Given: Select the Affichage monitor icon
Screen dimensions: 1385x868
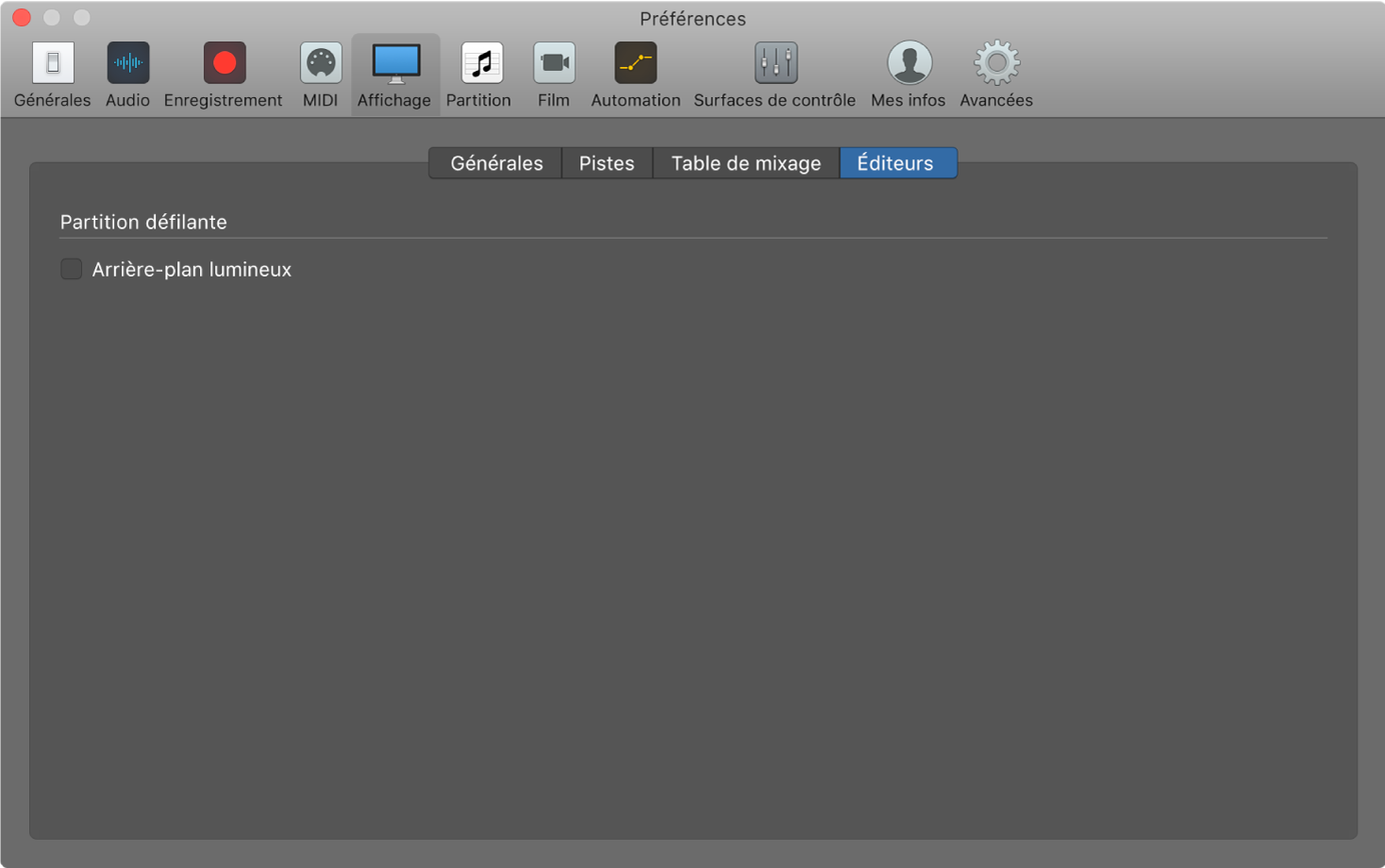Looking at the screenshot, I should pos(395,64).
